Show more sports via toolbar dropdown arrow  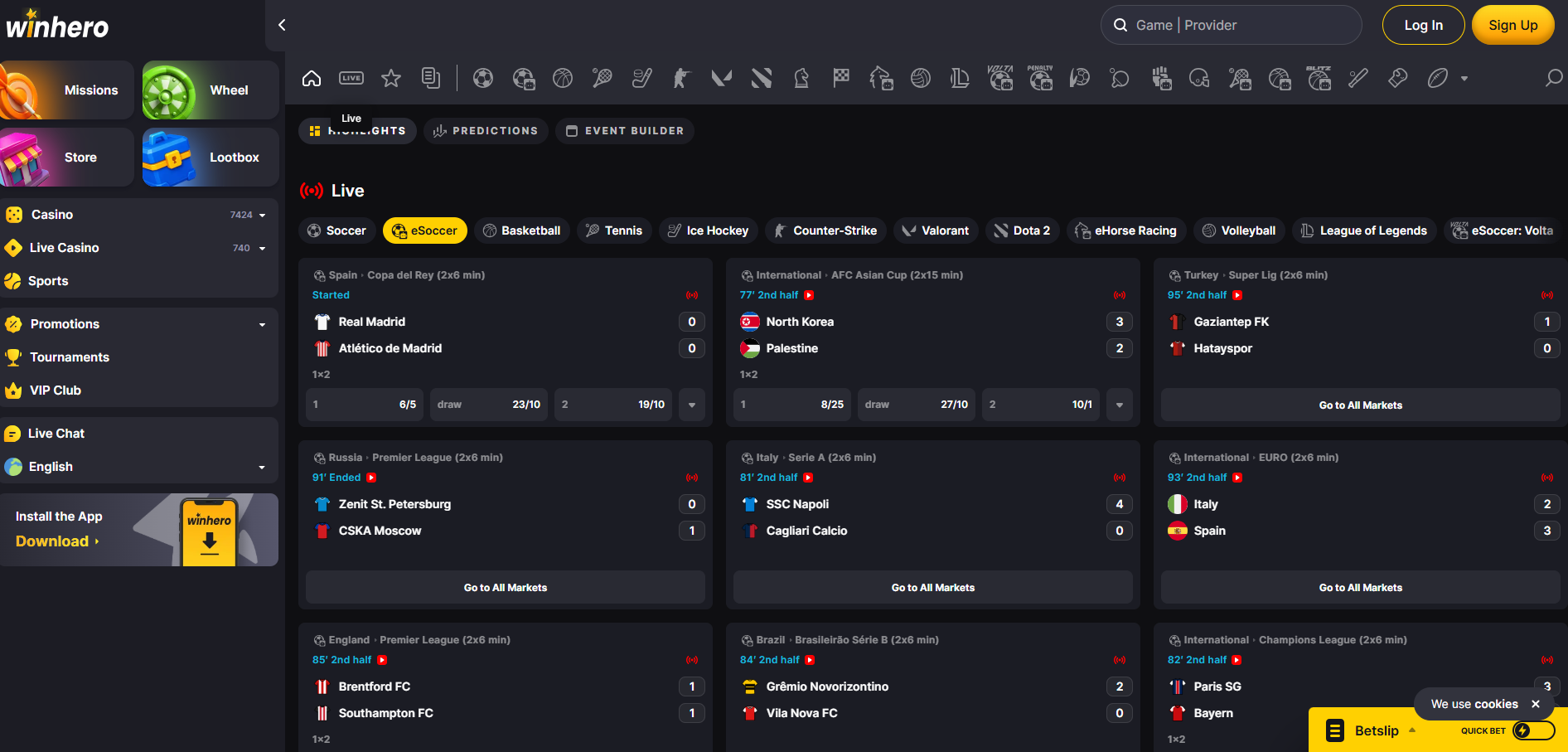1464,79
